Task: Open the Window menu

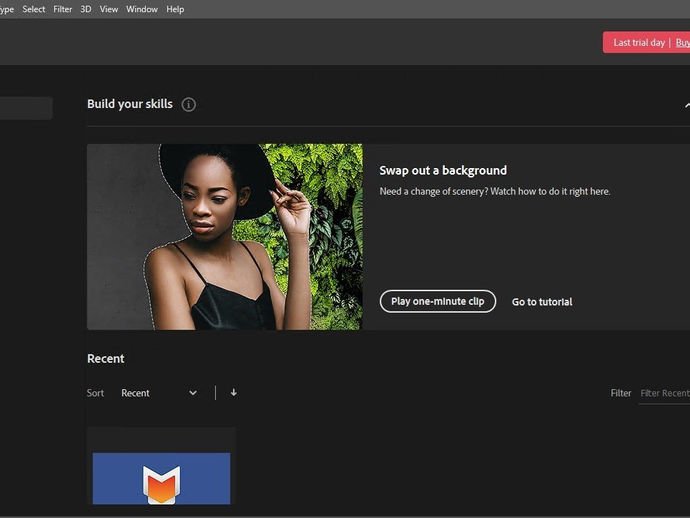Action: pyautogui.click(x=142, y=9)
